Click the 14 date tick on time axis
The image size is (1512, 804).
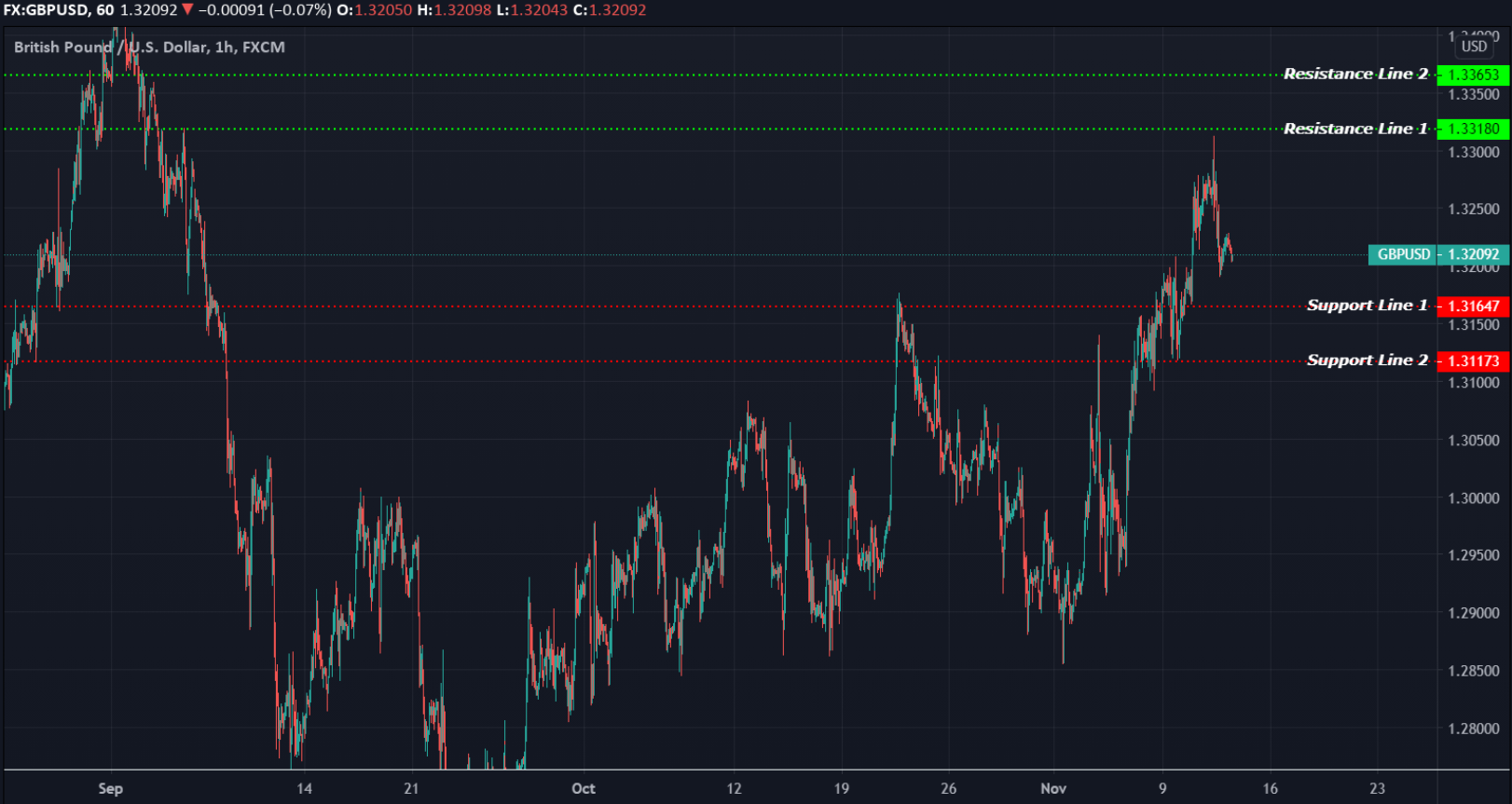click(304, 788)
